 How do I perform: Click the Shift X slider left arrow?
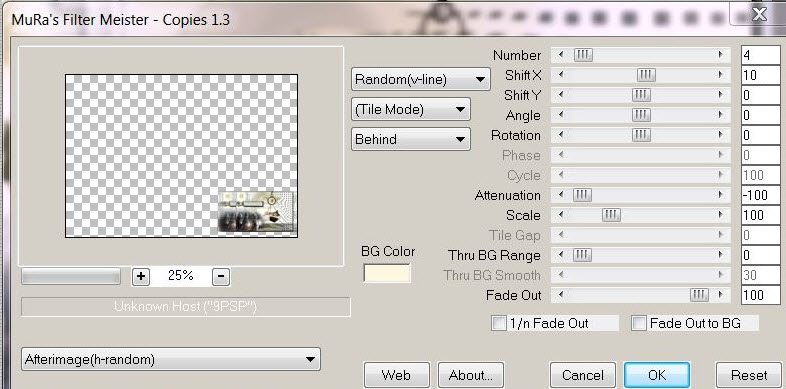560,75
